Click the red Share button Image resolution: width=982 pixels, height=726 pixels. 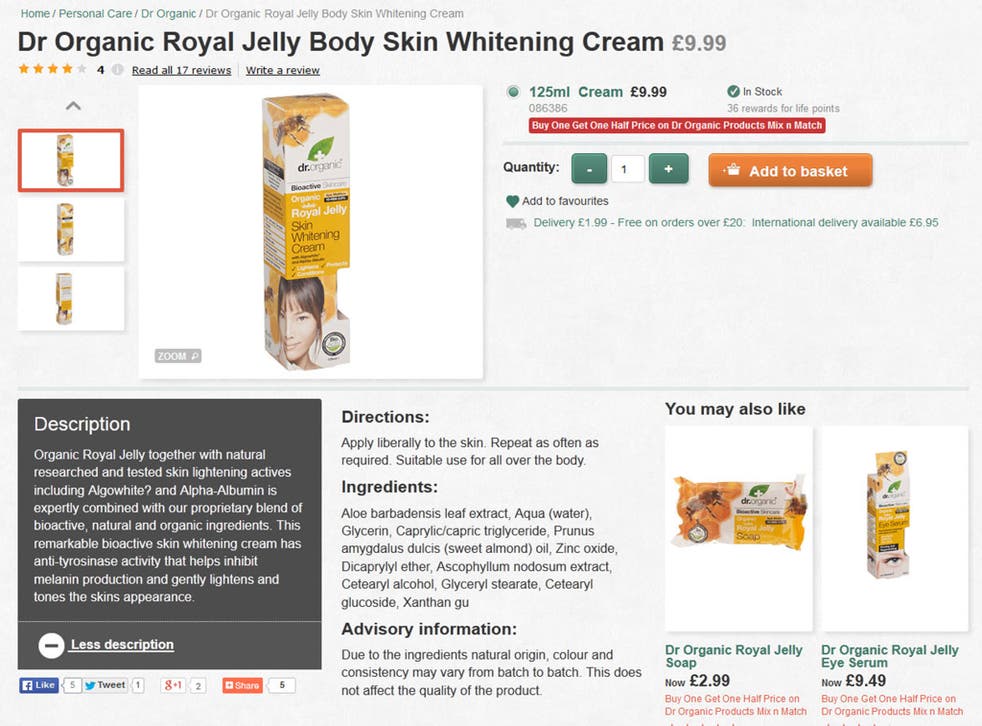pos(242,685)
